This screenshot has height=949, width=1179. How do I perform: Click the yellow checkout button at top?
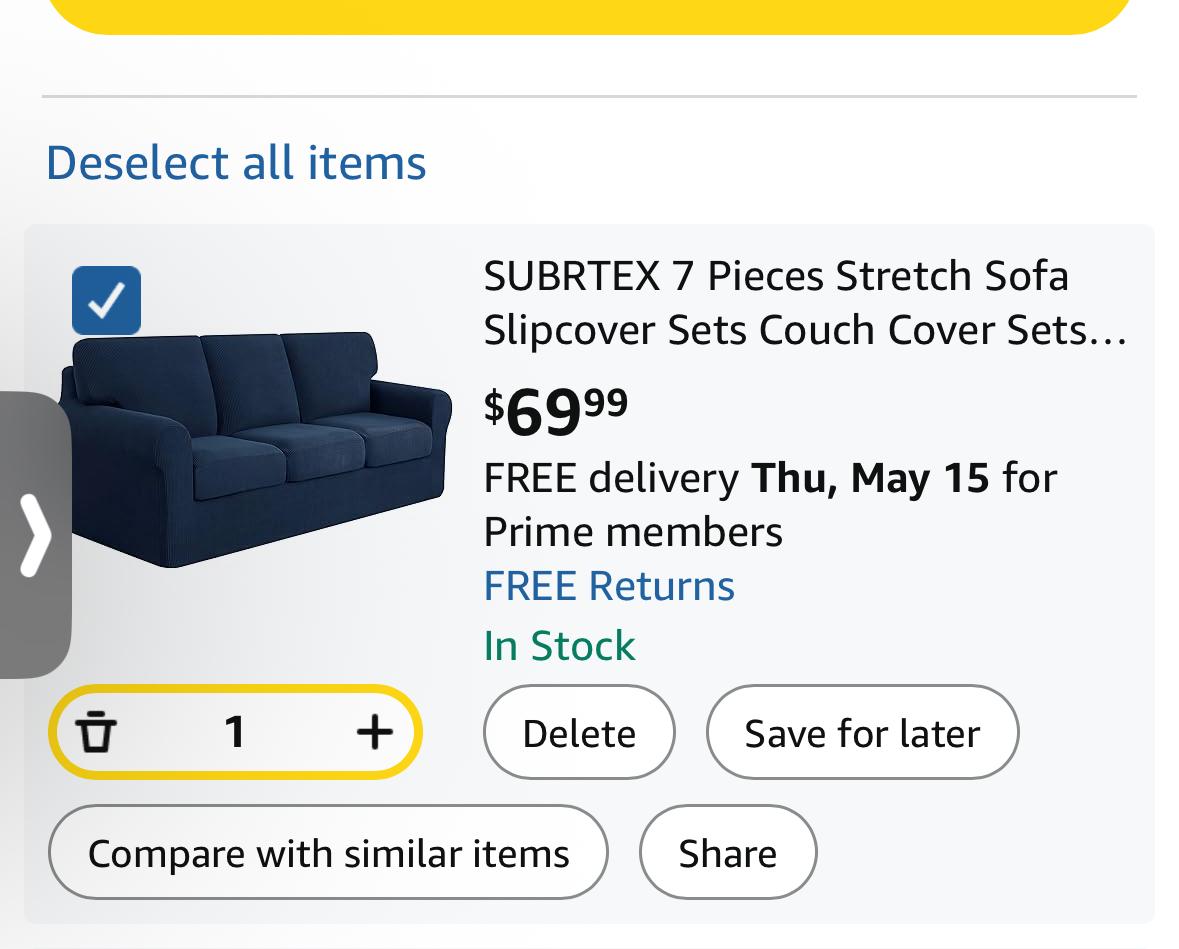590,17
